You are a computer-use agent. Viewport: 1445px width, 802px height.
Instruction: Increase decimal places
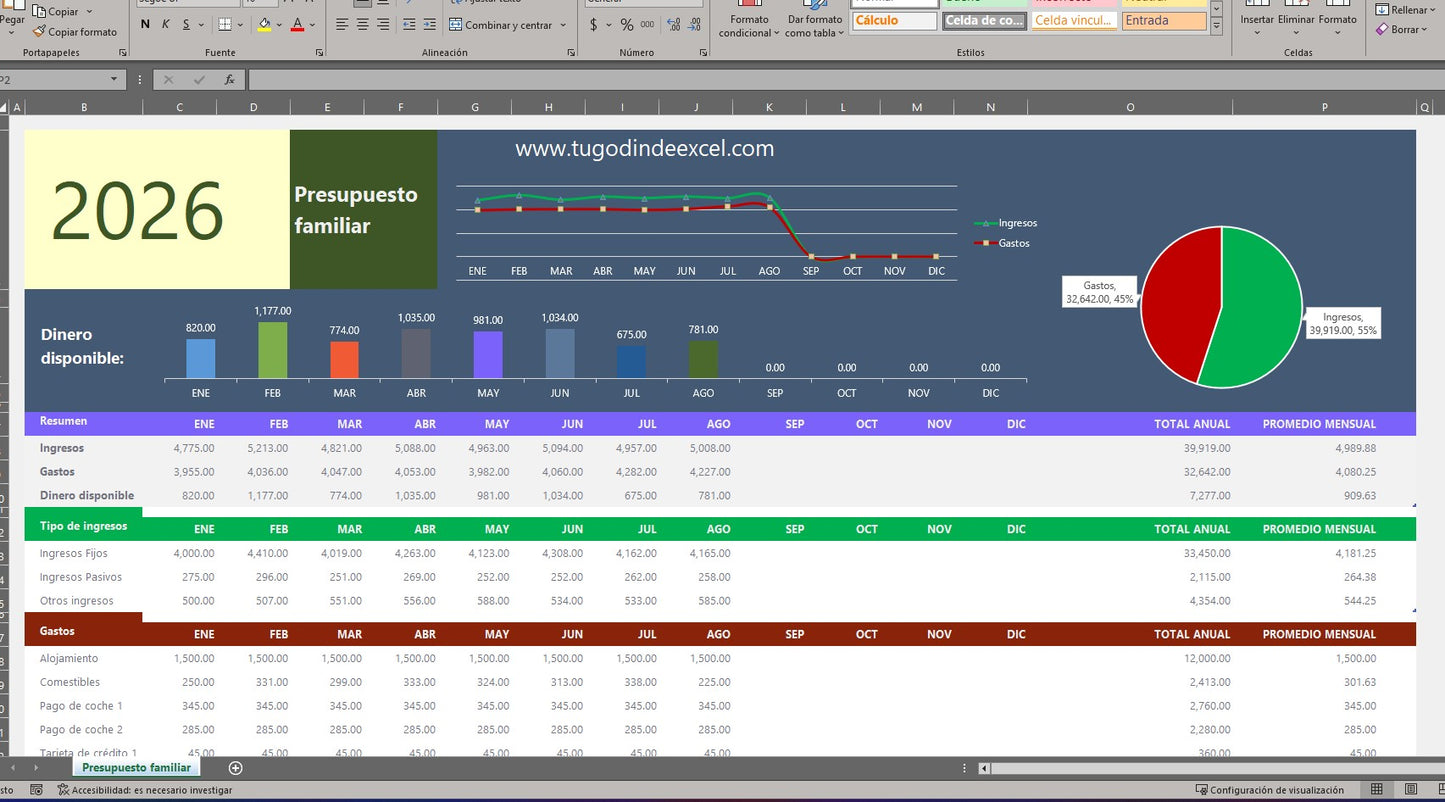coord(673,24)
